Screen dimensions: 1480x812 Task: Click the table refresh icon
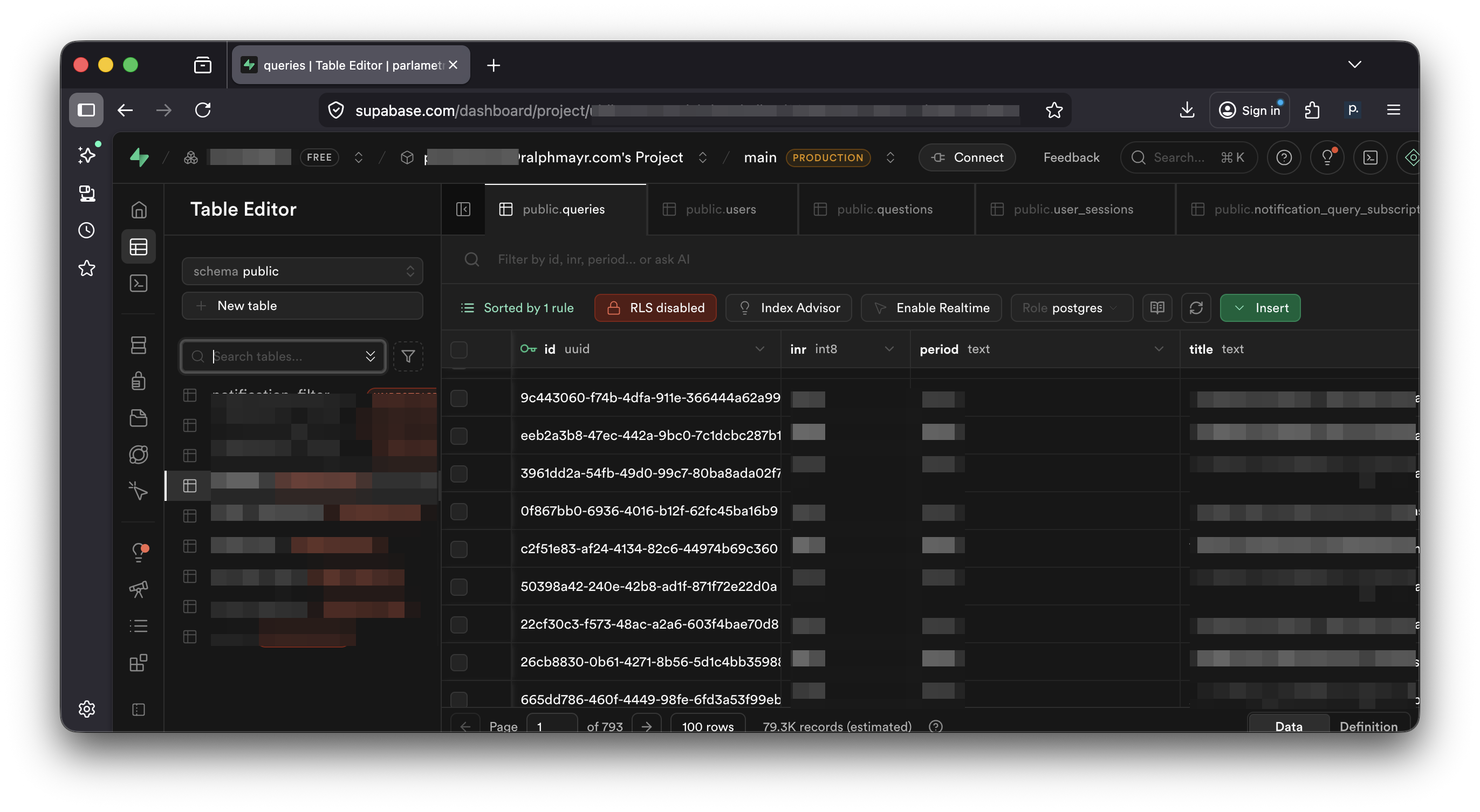coord(1196,308)
